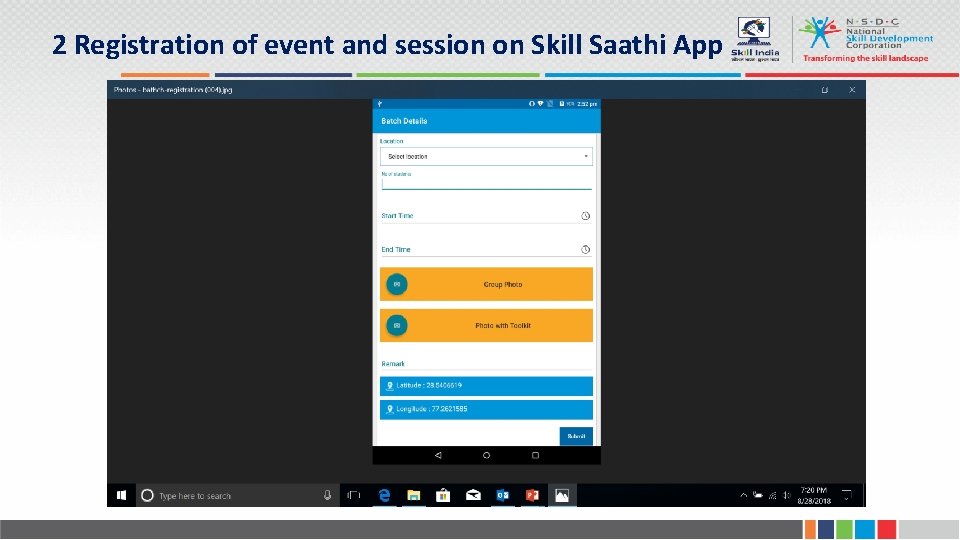Click the taskbar clock showing 7:20 PM
The height and width of the screenshot is (540, 960).
pos(814,495)
